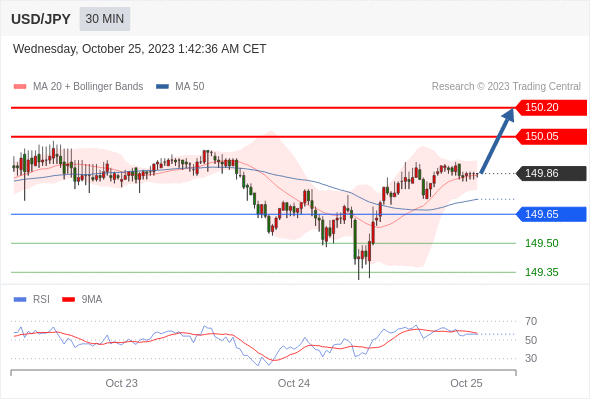Click the RSI blue legend swatch
This screenshot has height=400, width=590.
20,300
